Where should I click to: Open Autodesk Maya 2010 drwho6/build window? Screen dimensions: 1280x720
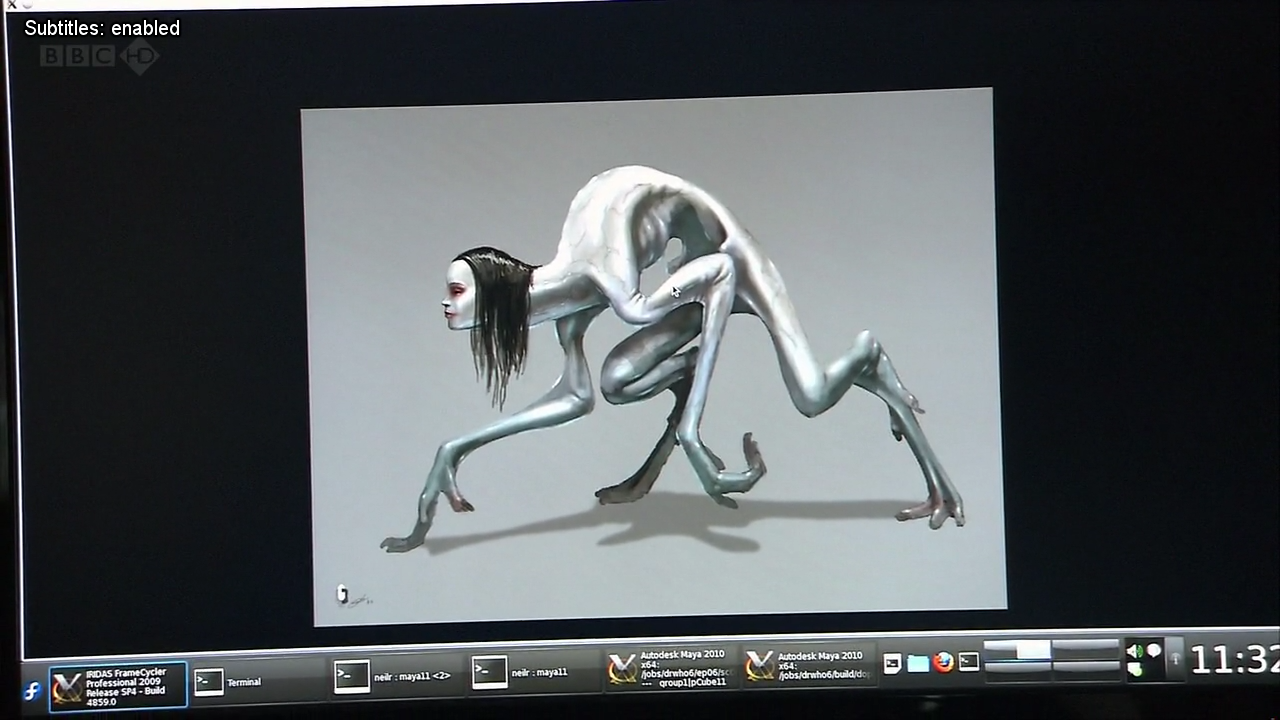[x=808, y=665]
